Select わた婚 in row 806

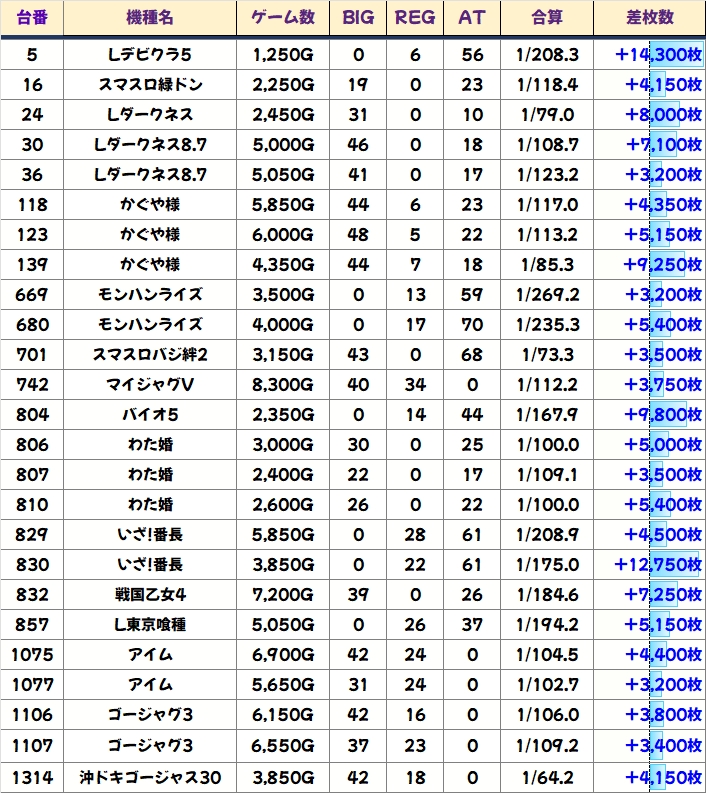click(150, 445)
